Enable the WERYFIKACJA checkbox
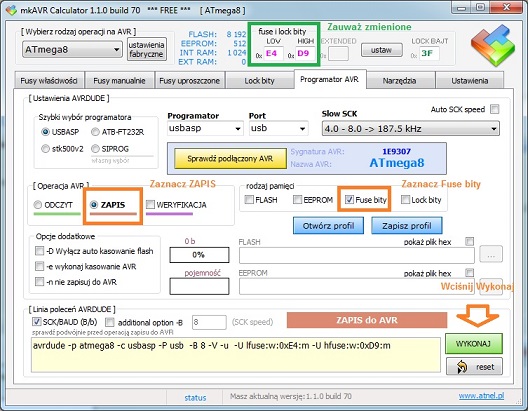Viewport: 528px width, 411px height. [x=150, y=204]
